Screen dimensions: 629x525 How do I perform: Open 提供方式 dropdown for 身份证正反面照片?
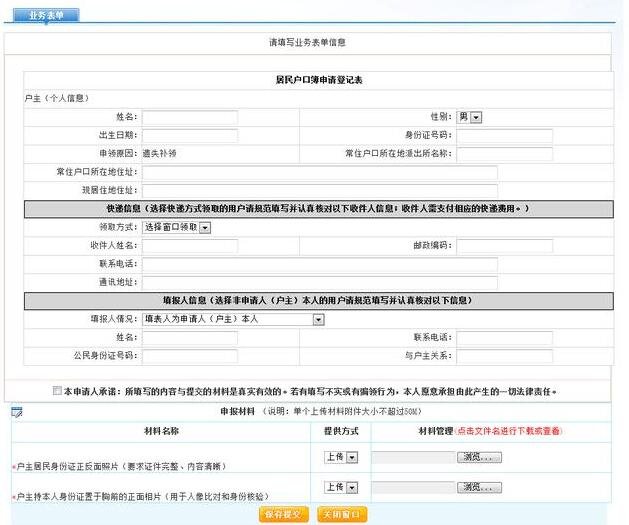coord(341,457)
